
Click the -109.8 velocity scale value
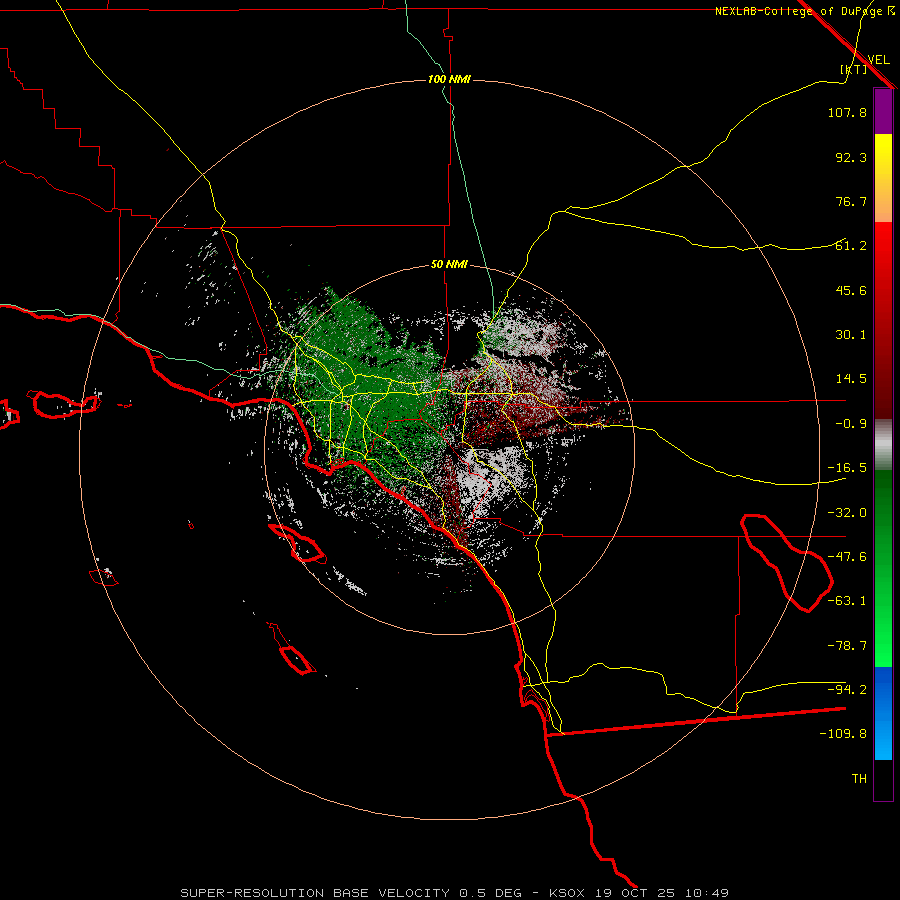click(x=843, y=734)
